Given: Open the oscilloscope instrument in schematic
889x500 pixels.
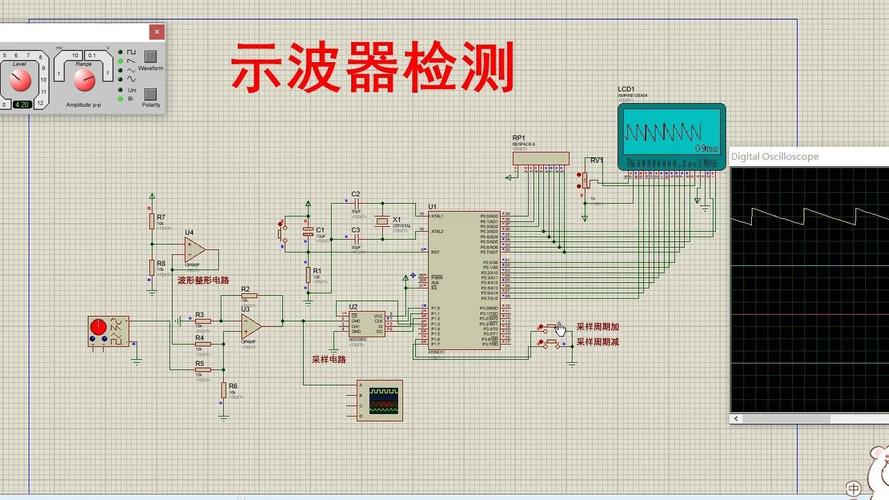Looking at the screenshot, I should (x=380, y=400).
